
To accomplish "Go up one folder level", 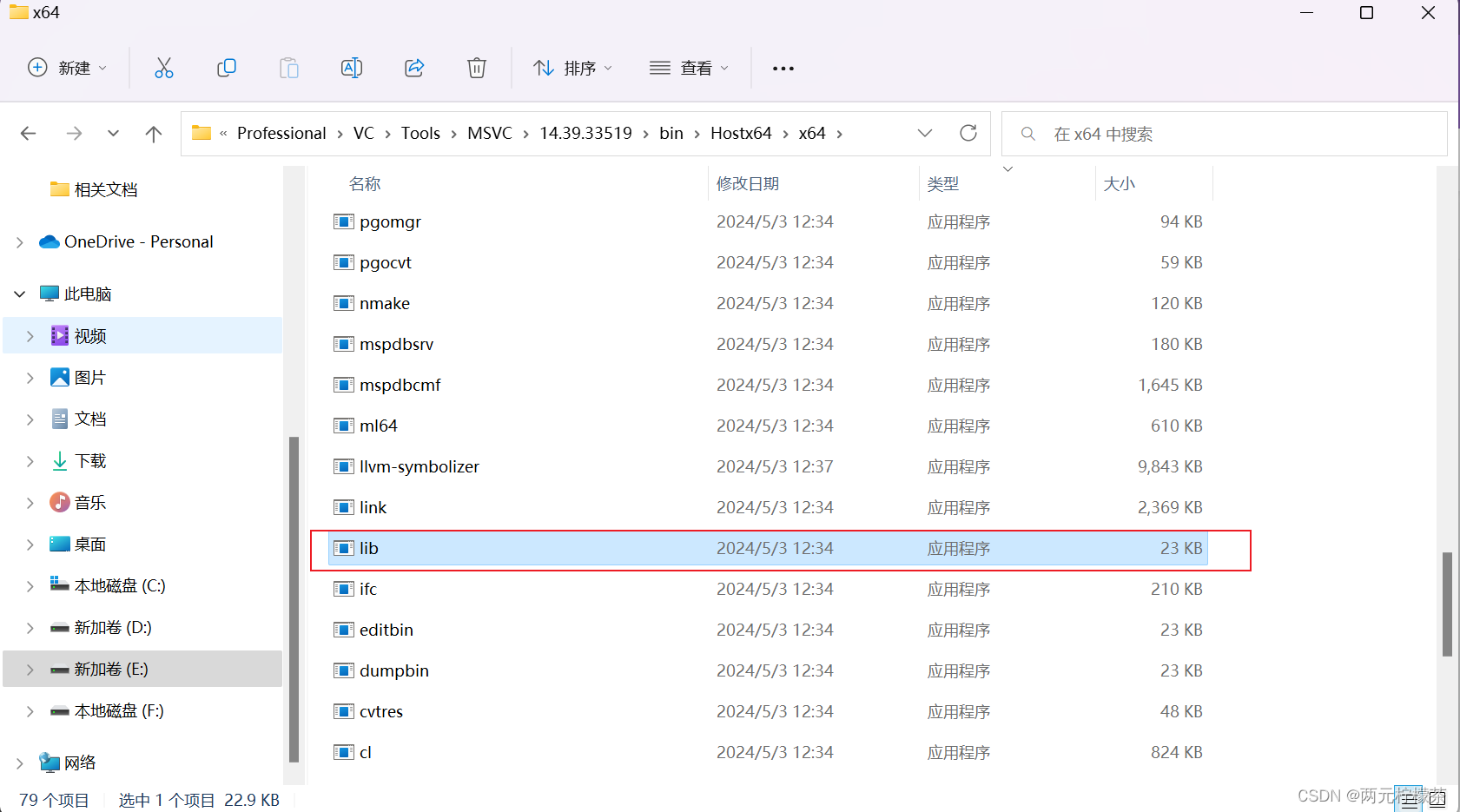I will (154, 133).
